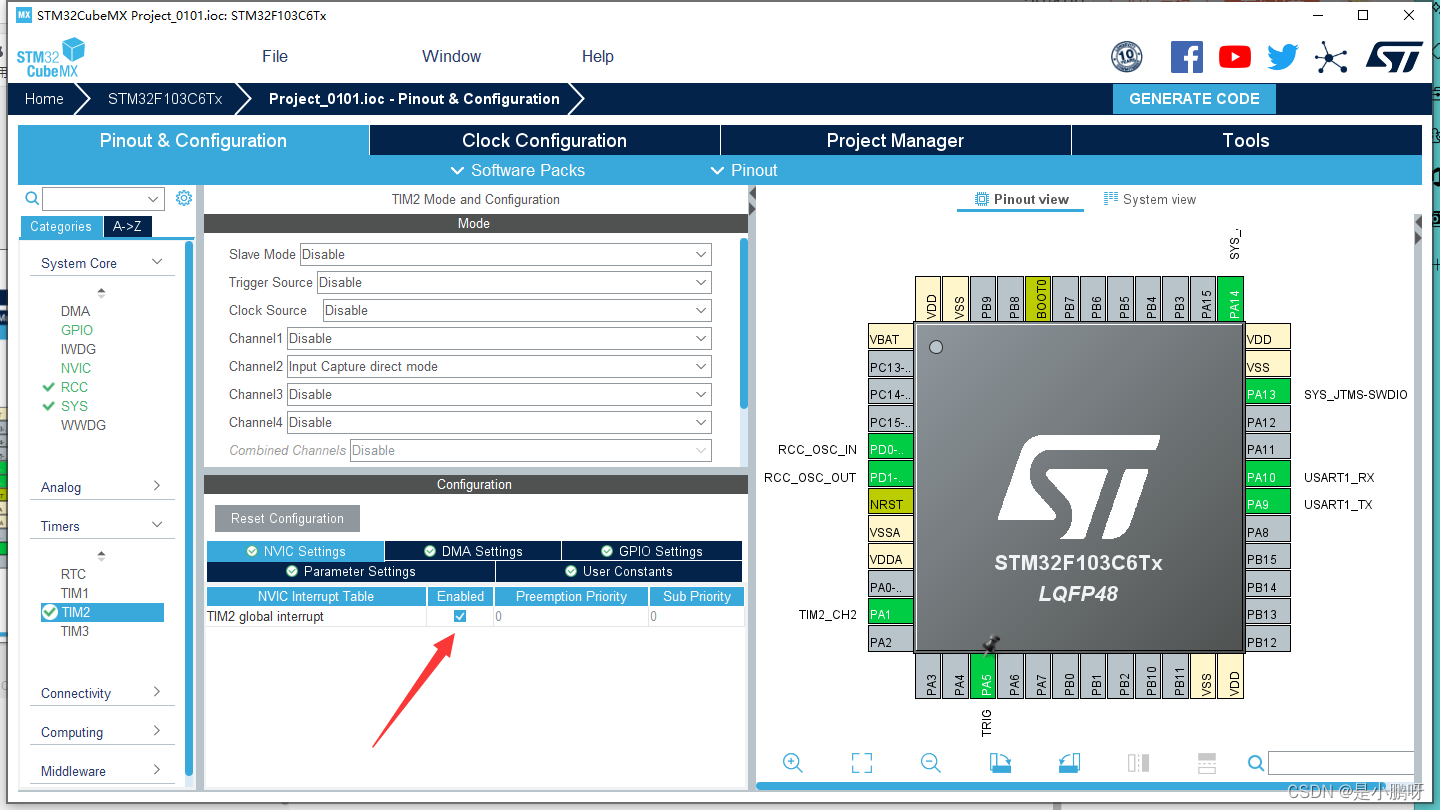
Task: Switch to the A->Z tab
Action: click(x=127, y=226)
